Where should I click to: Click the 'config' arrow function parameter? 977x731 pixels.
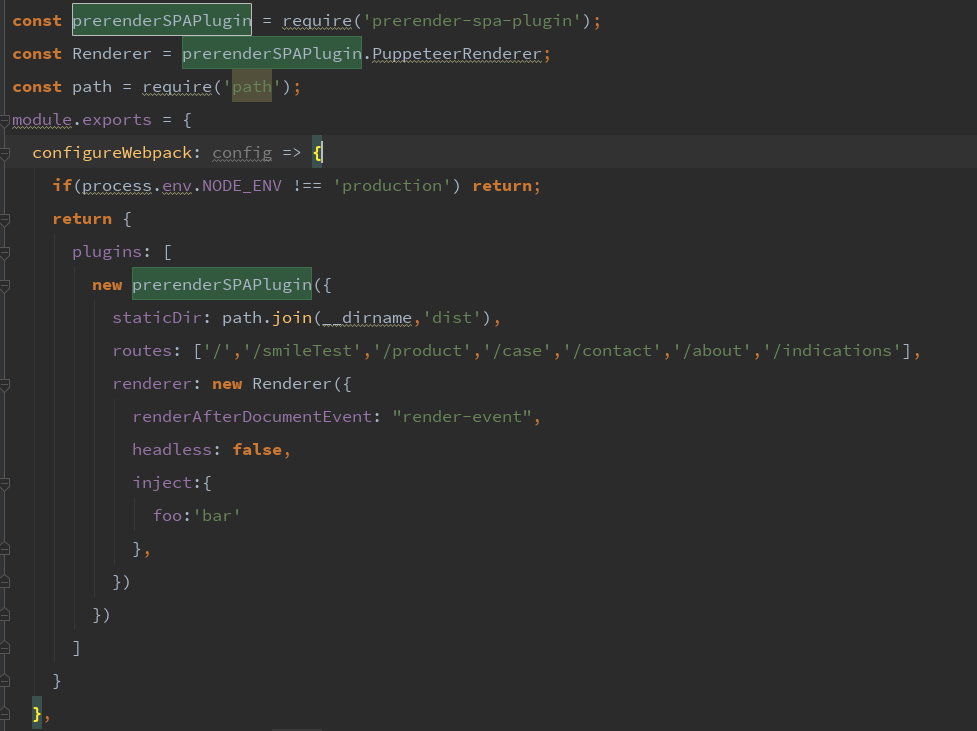coord(242,153)
